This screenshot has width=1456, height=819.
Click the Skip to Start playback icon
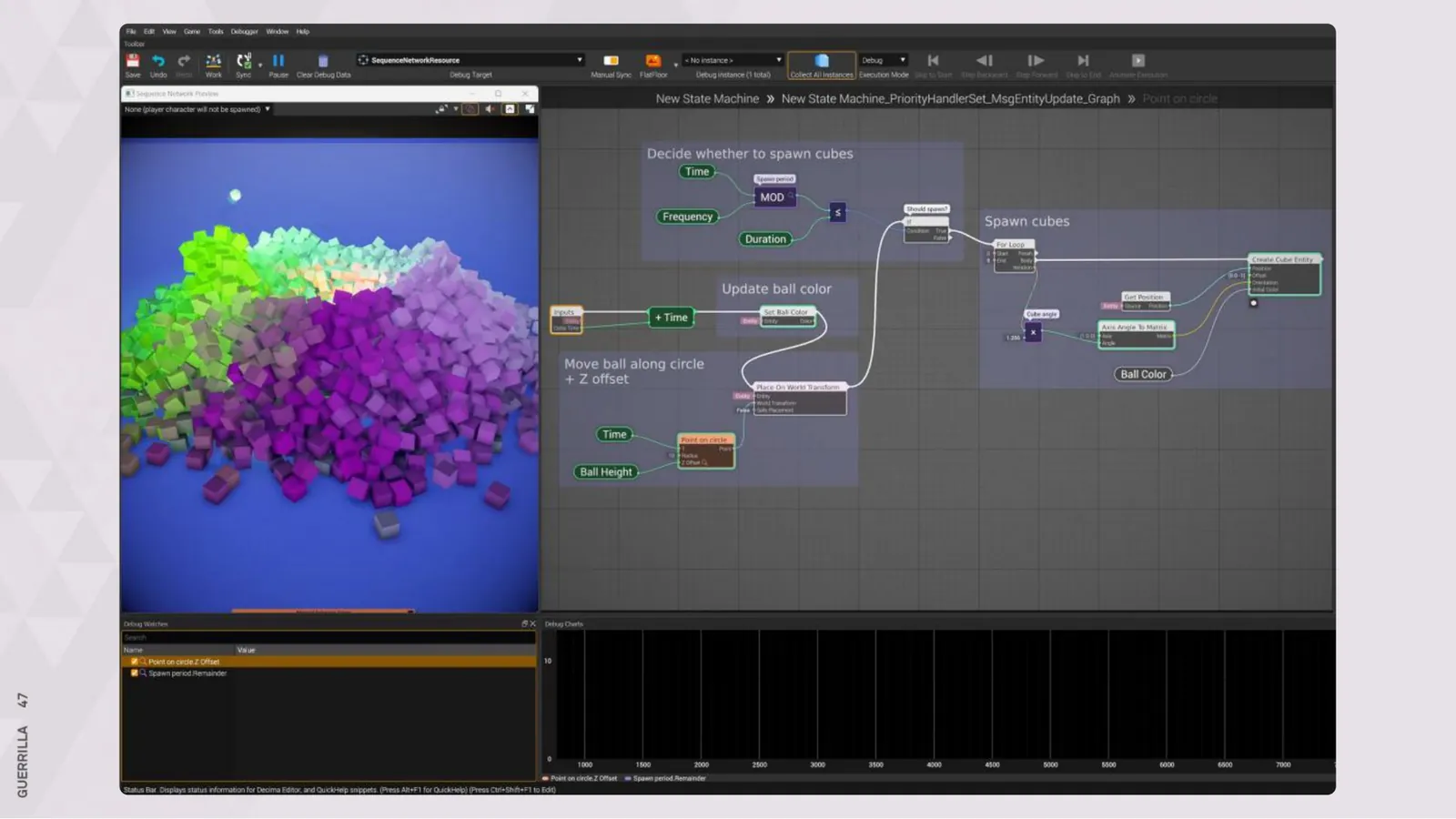(x=933, y=61)
